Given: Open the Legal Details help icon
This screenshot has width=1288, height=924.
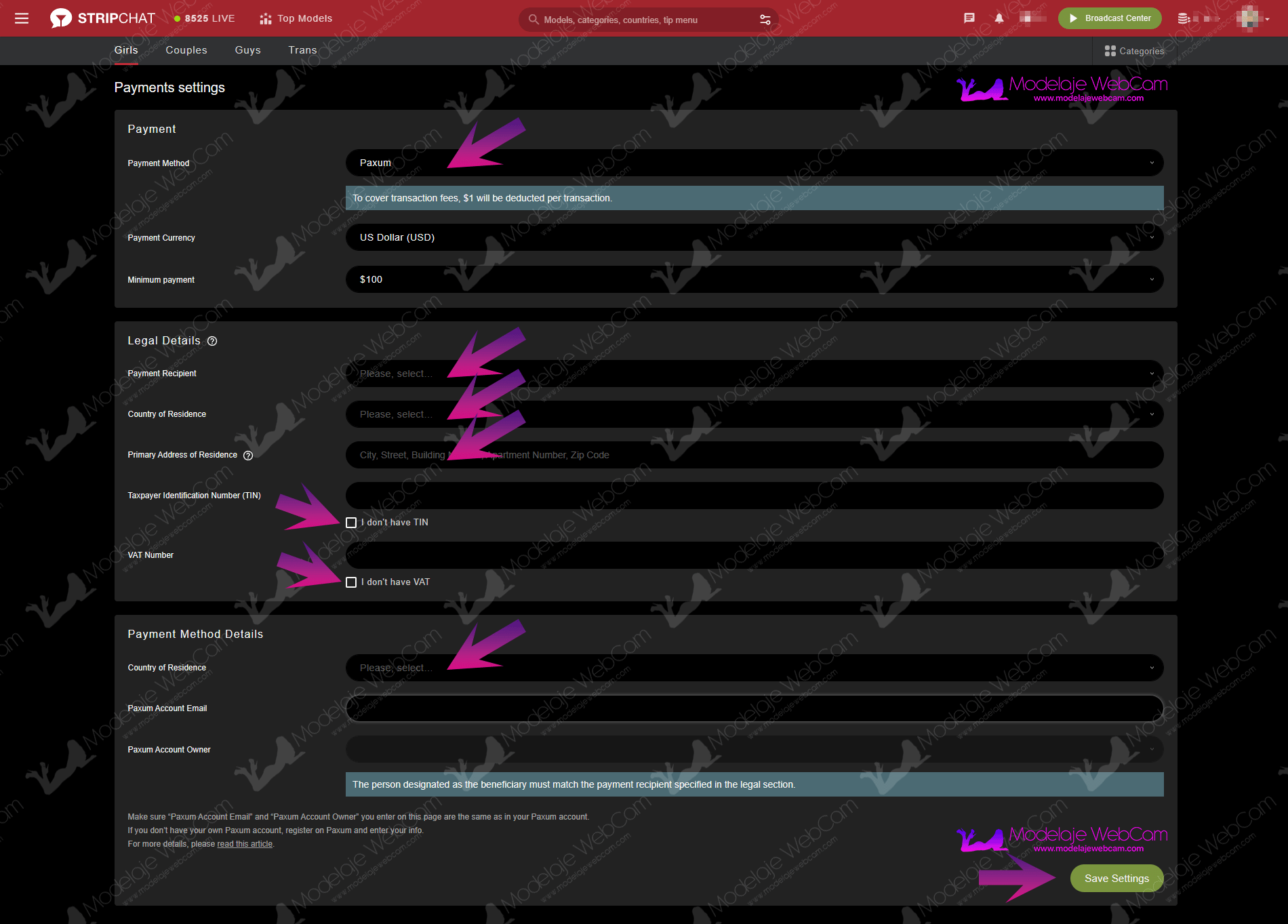Looking at the screenshot, I should (x=212, y=341).
